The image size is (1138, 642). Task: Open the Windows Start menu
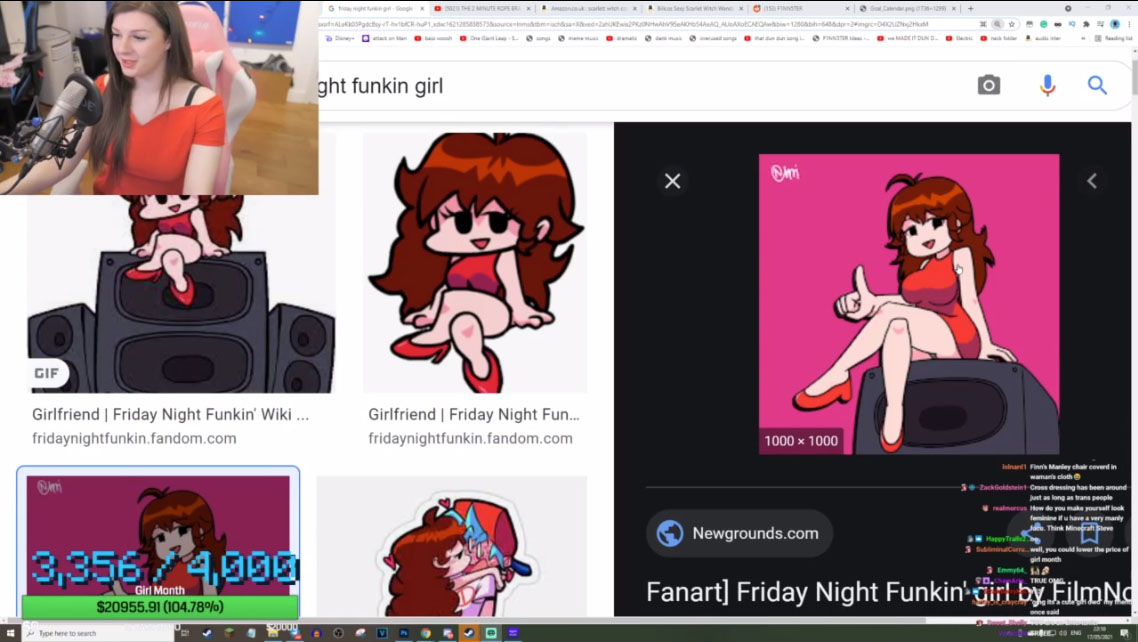pos(10,633)
